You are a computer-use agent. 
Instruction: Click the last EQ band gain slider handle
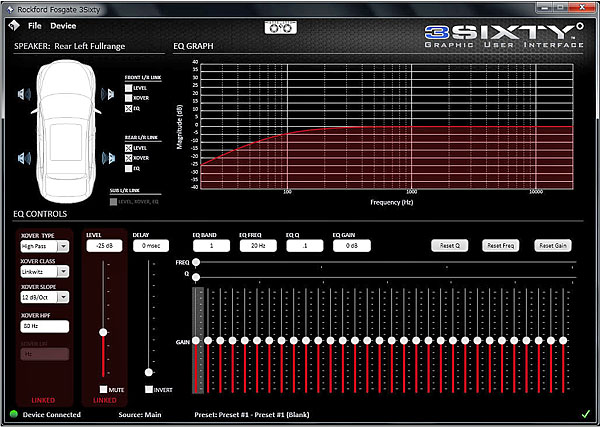(x=563, y=341)
